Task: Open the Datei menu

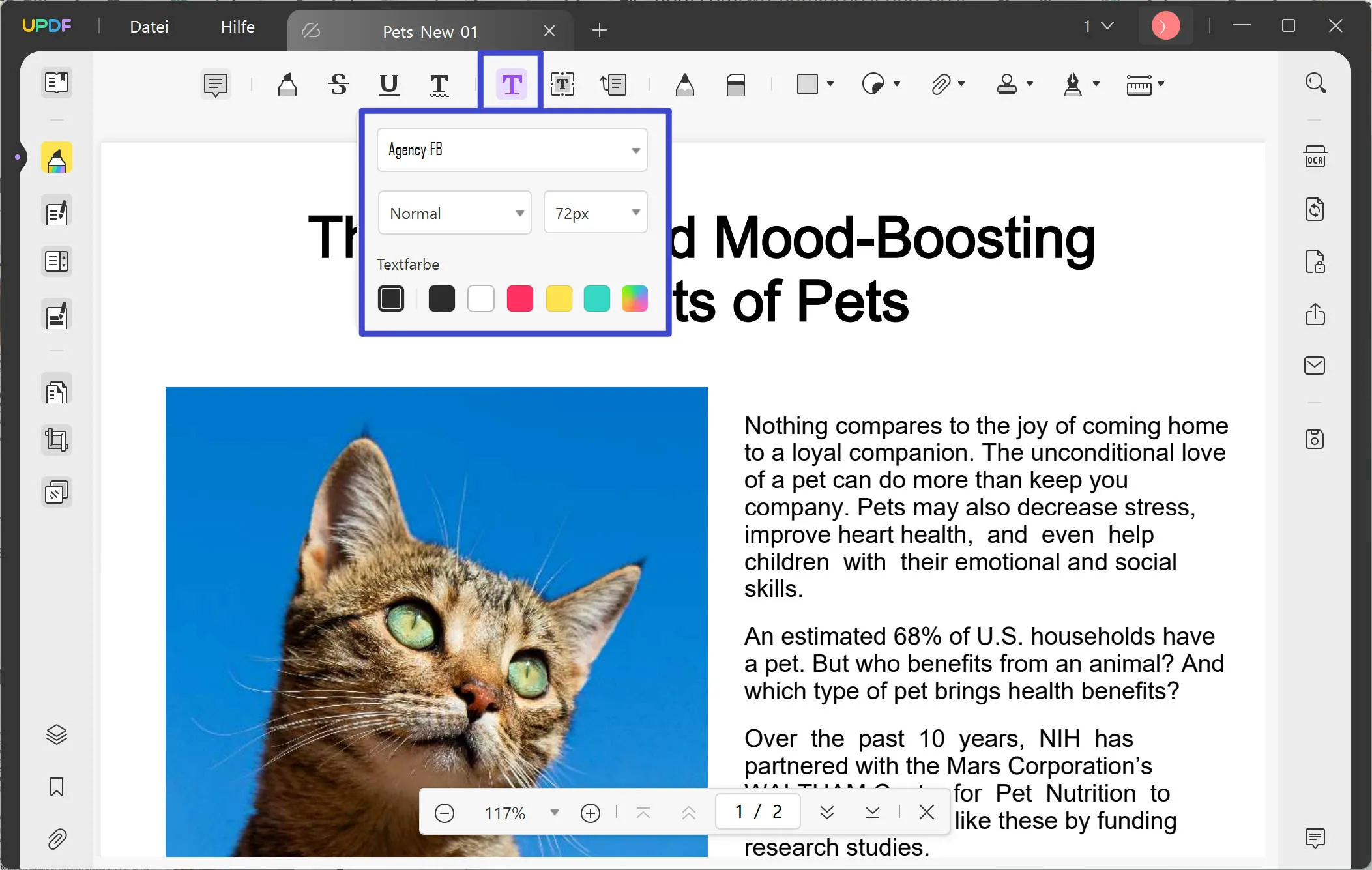Action: pos(149,27)
